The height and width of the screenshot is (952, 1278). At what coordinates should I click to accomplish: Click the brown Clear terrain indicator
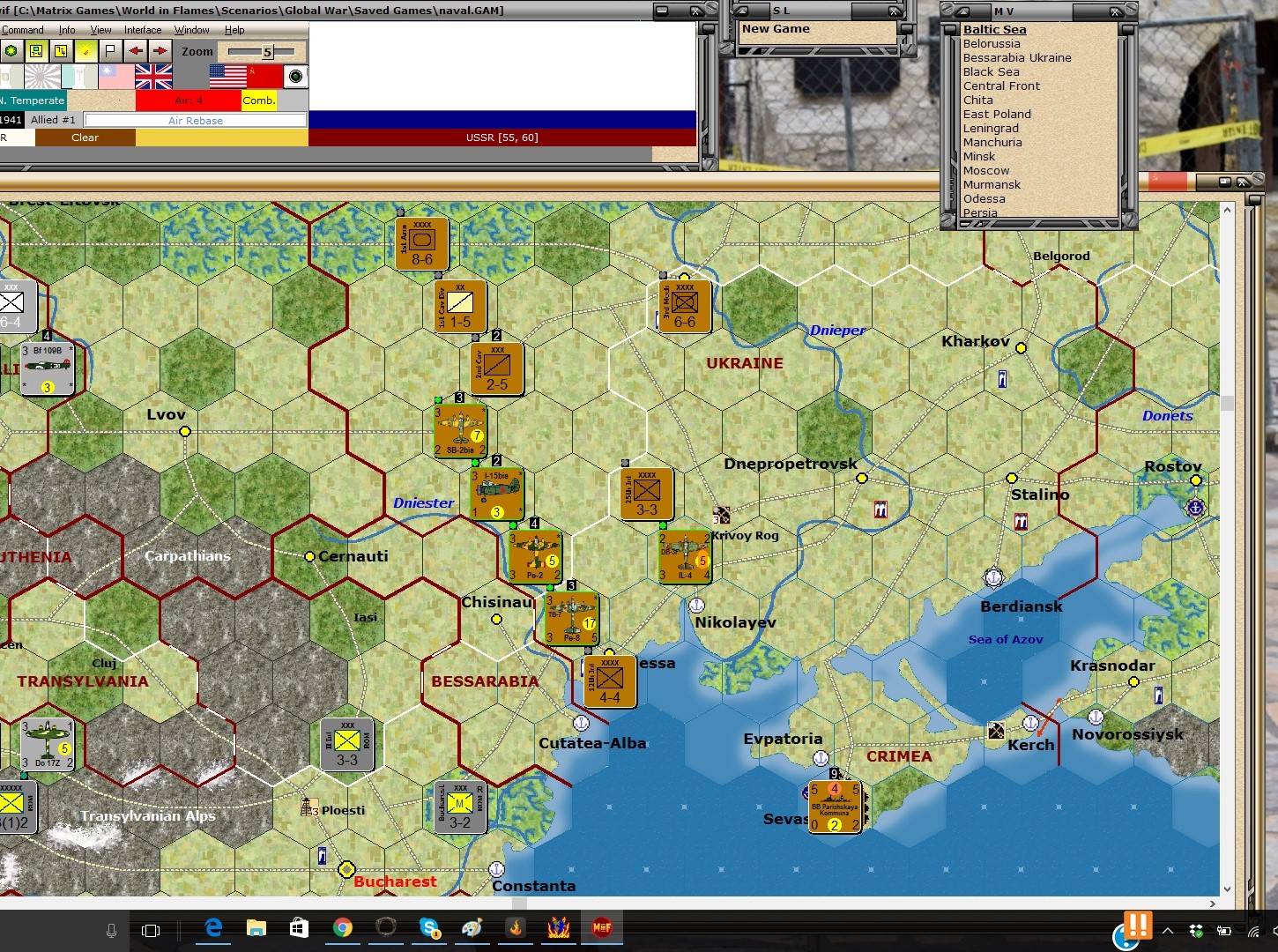(x=85, y=138)
